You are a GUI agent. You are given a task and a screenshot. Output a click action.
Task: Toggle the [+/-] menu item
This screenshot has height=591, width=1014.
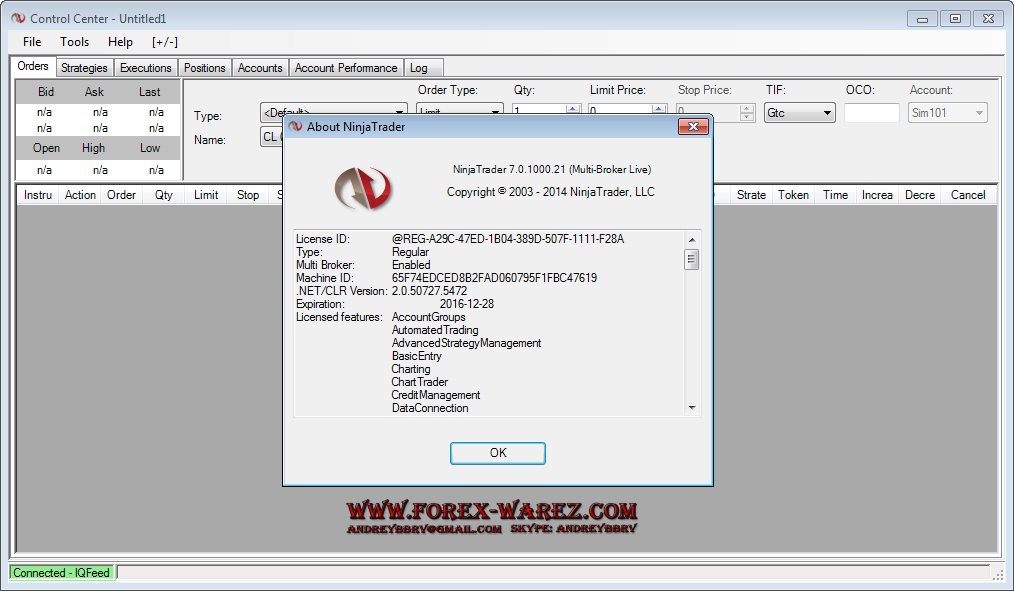[x=164, y=42]
